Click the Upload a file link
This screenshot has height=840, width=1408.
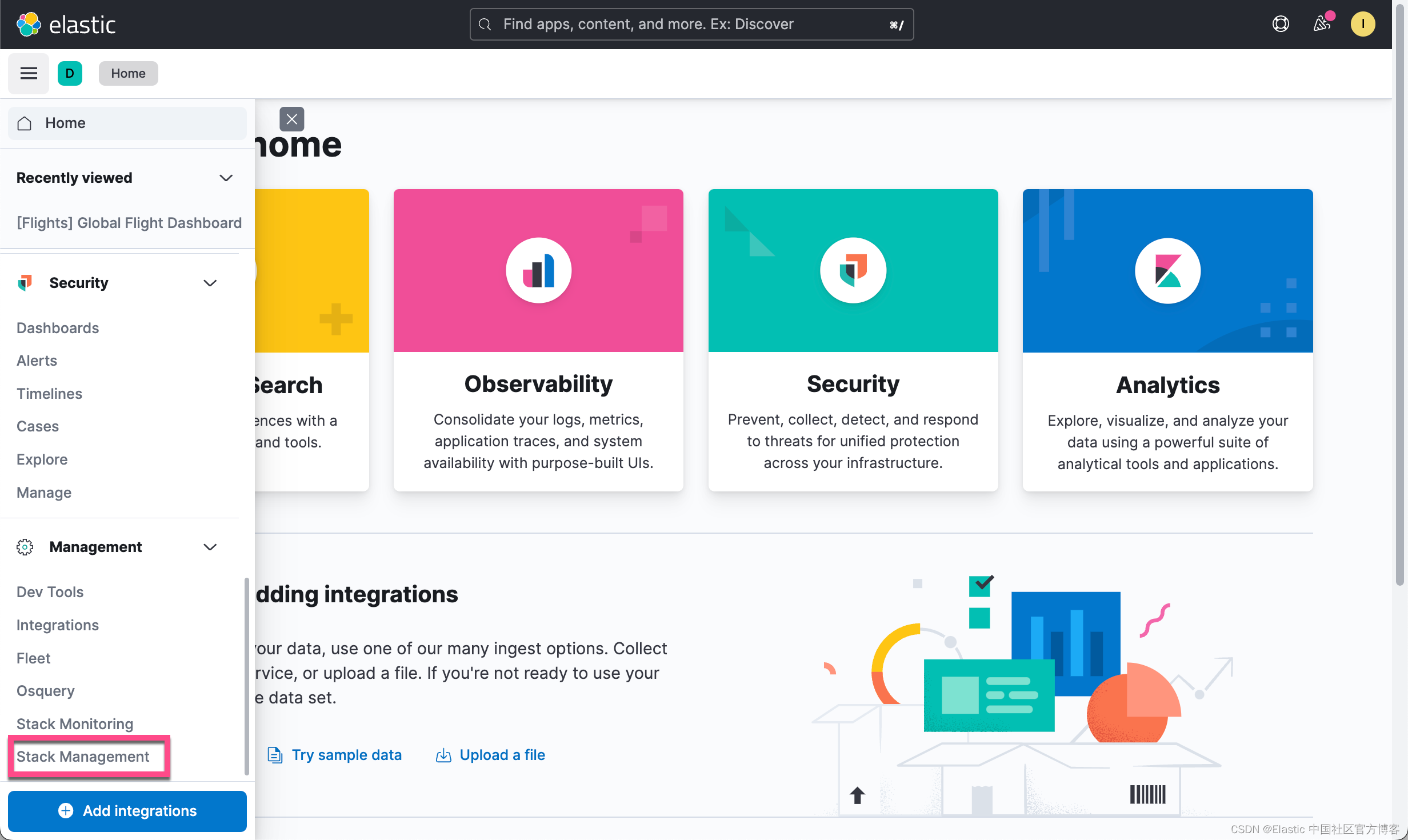[x=502, y=755]
